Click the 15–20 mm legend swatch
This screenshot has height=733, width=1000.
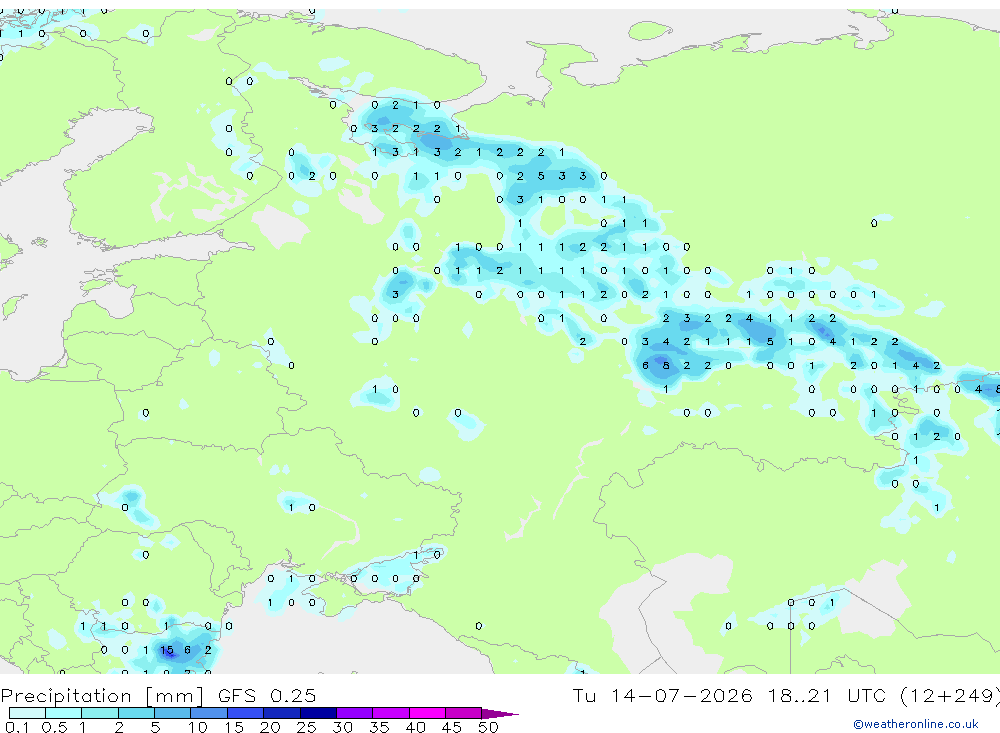click(x=245, y=713)
